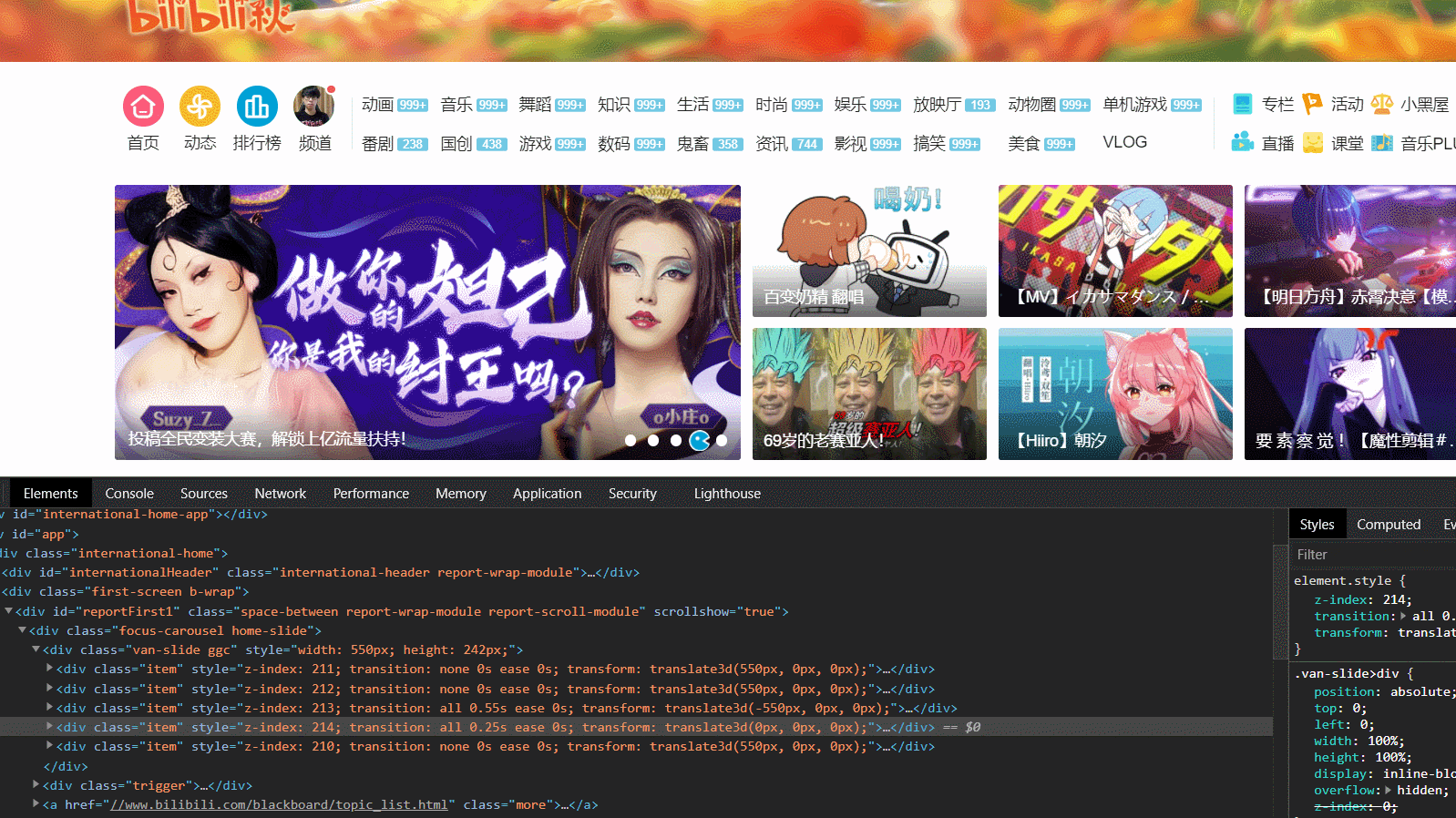The height and width of the screenshot is (818, 1456).
Task: Select the Styles pane tab
Action: tap(1317, 525)
